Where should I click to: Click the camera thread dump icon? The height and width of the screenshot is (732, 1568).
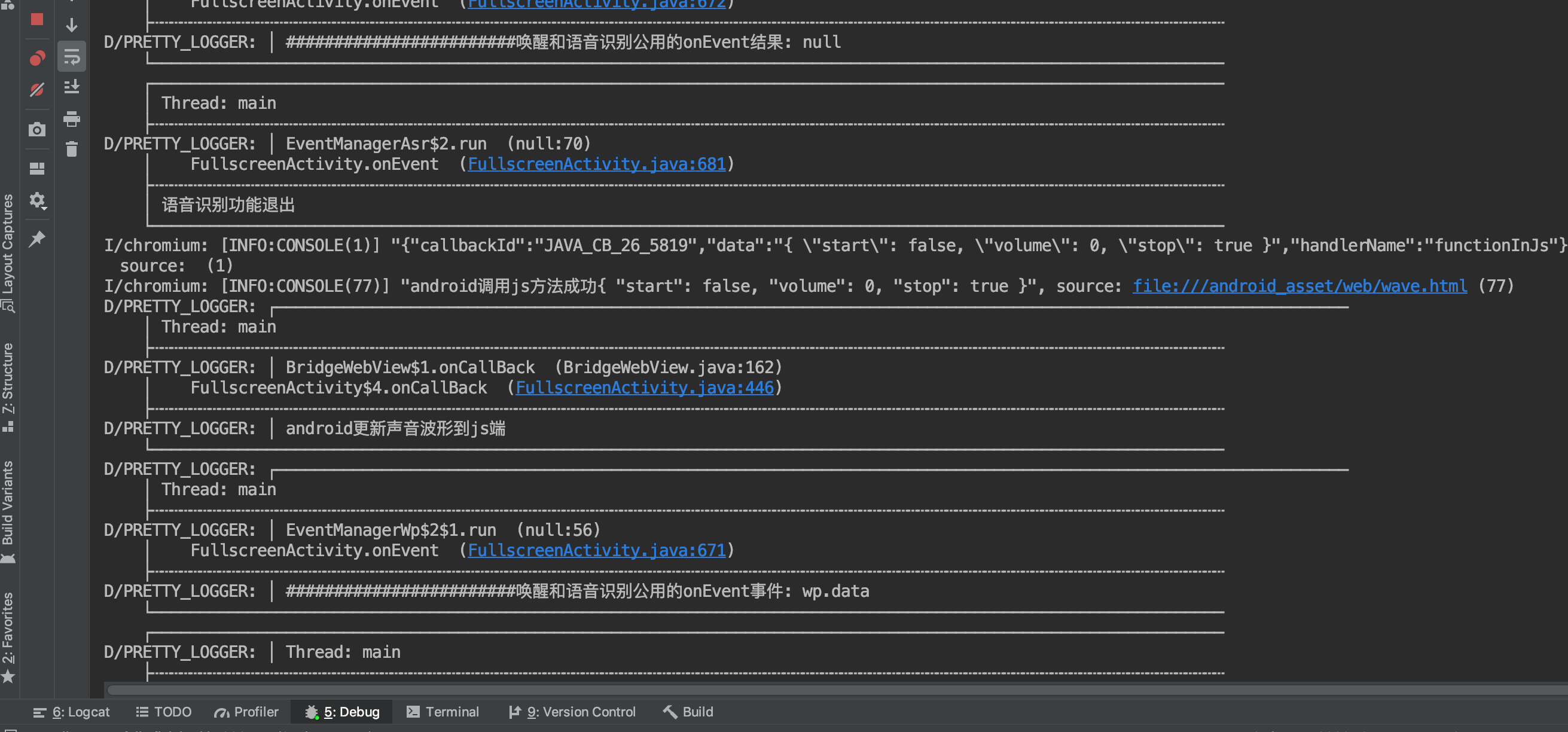coord(37,129)
